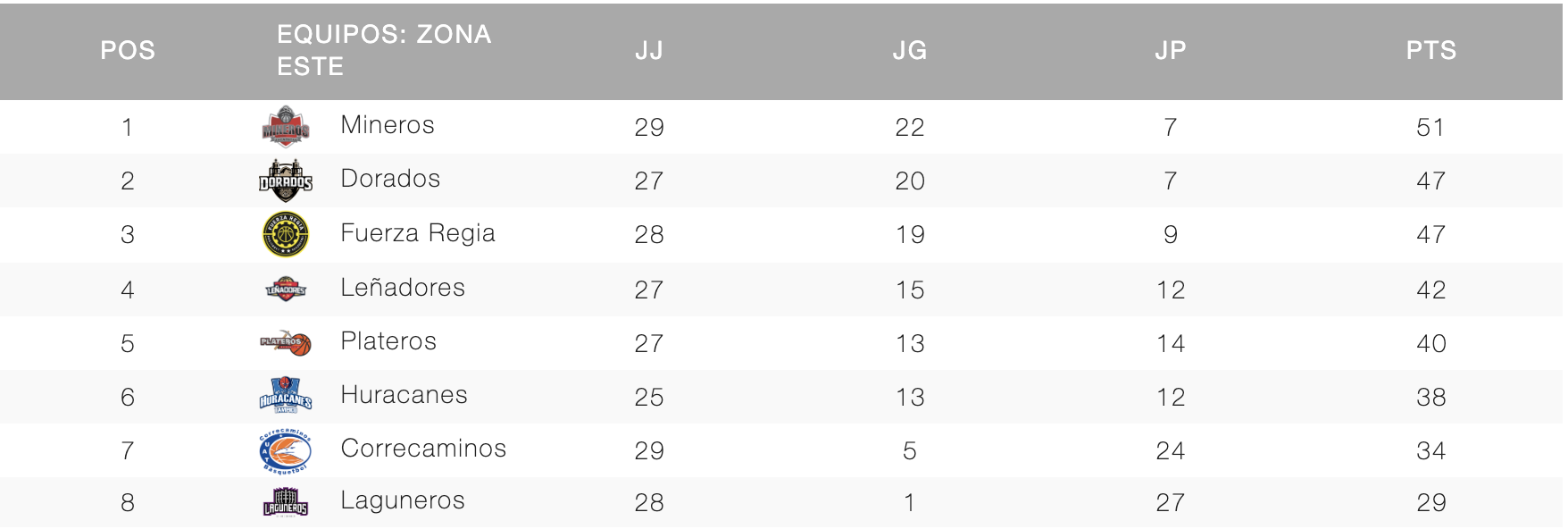
Task: Click Laguneros' 27 losses value
Action: tap(1171, 502)
